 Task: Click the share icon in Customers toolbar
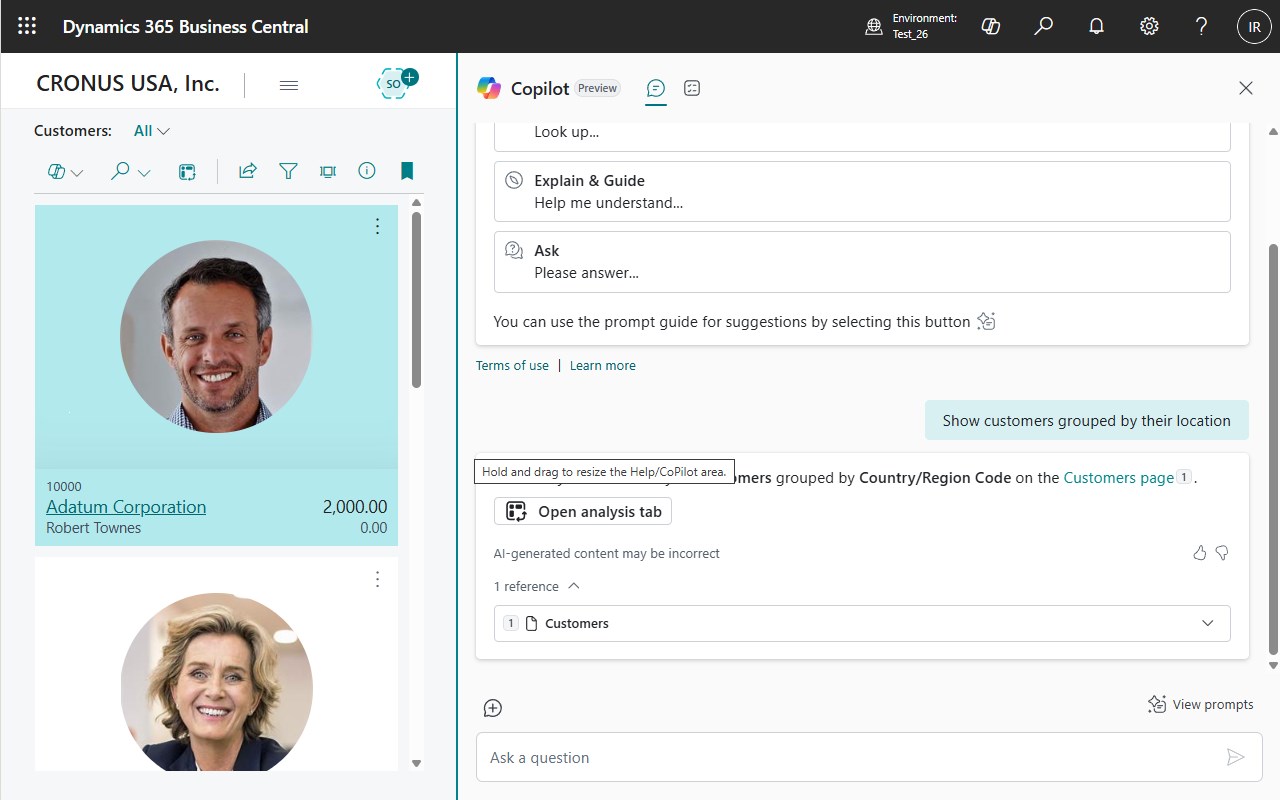247,171
